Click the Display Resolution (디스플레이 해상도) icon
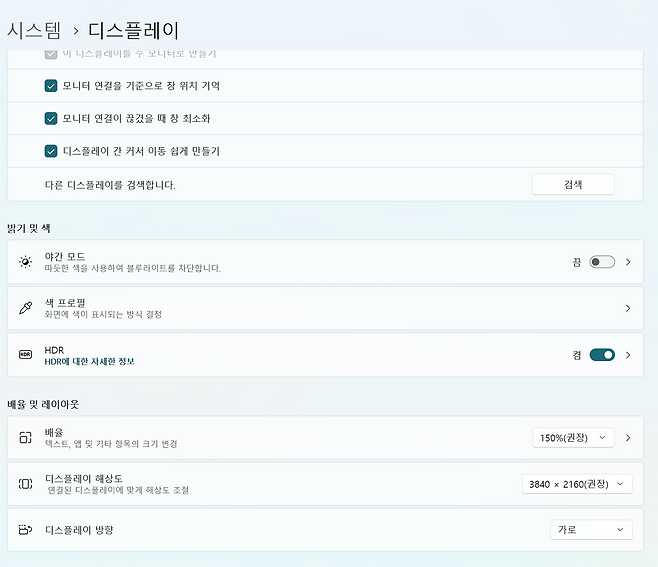This screenshot has width=658, height=567. coord(26,484)
